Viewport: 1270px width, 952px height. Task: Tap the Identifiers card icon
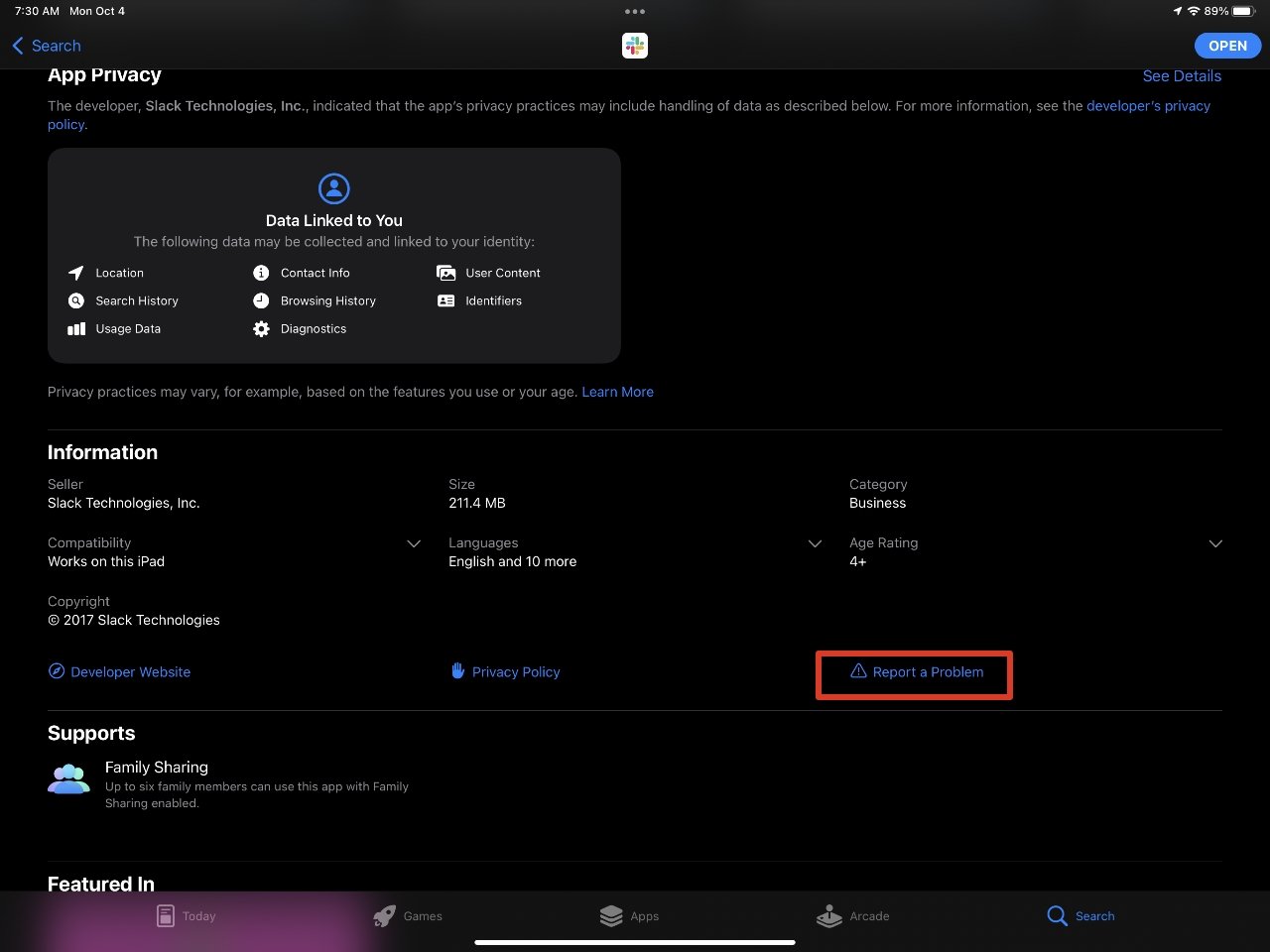446,300
